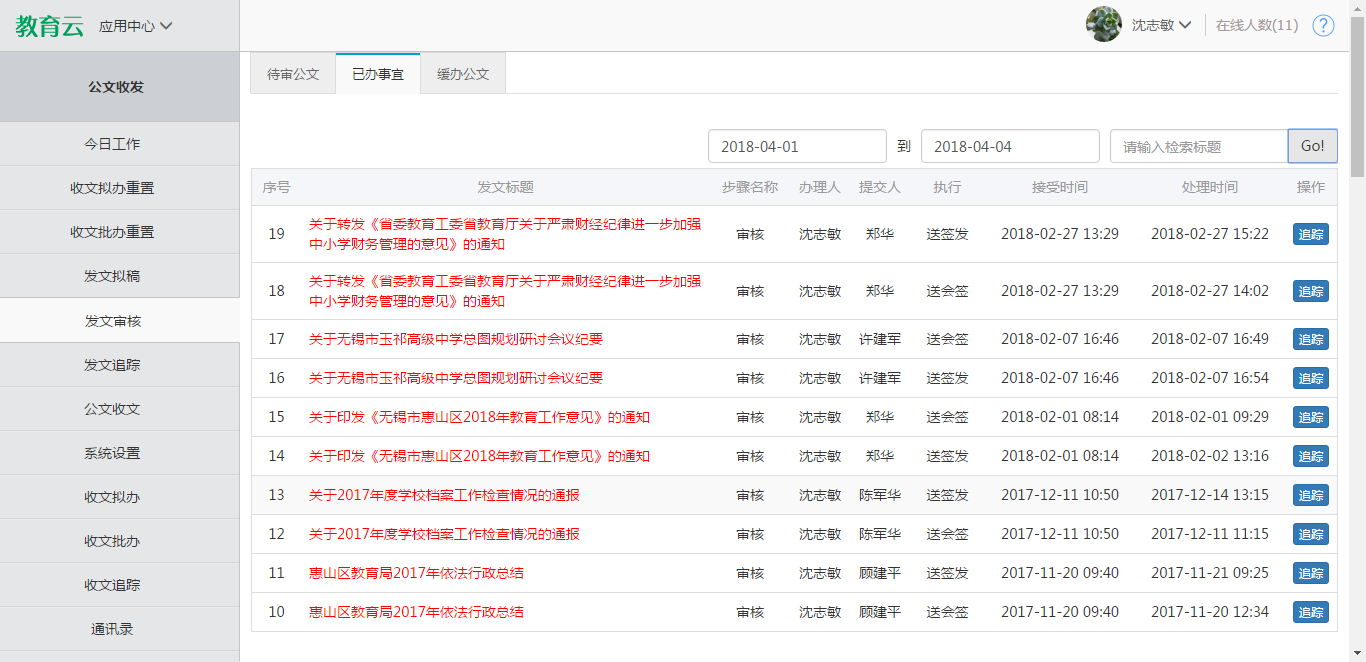Expand the 应用中心 dropdown

[136, 26]
